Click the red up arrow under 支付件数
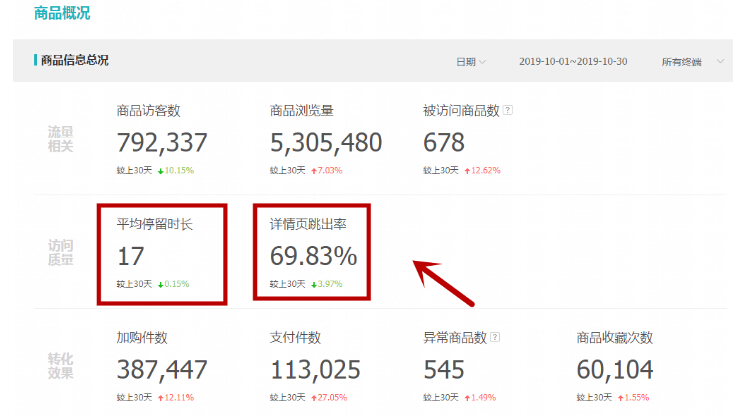 [x=311, y=398]
